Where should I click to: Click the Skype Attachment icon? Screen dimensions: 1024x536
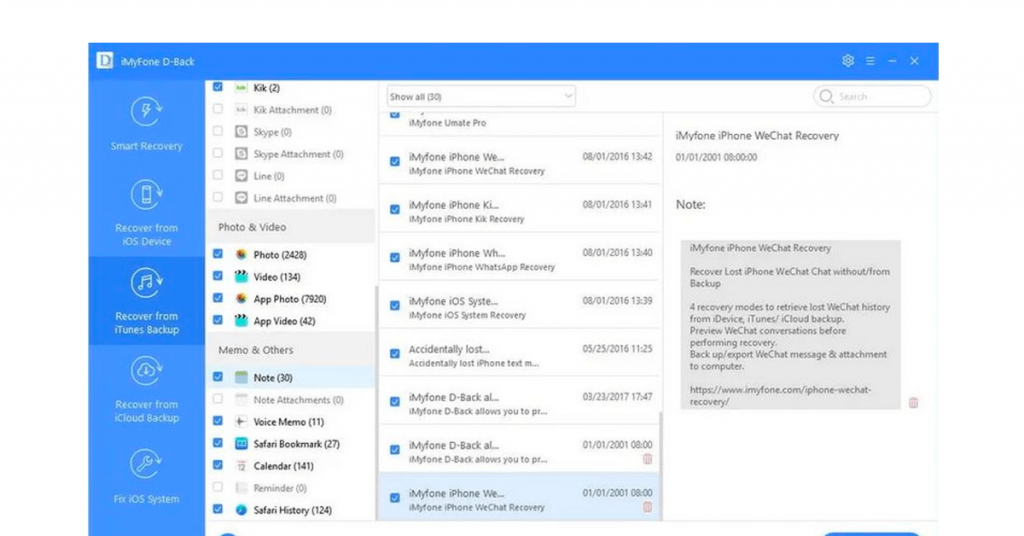(x=241, y=153)
